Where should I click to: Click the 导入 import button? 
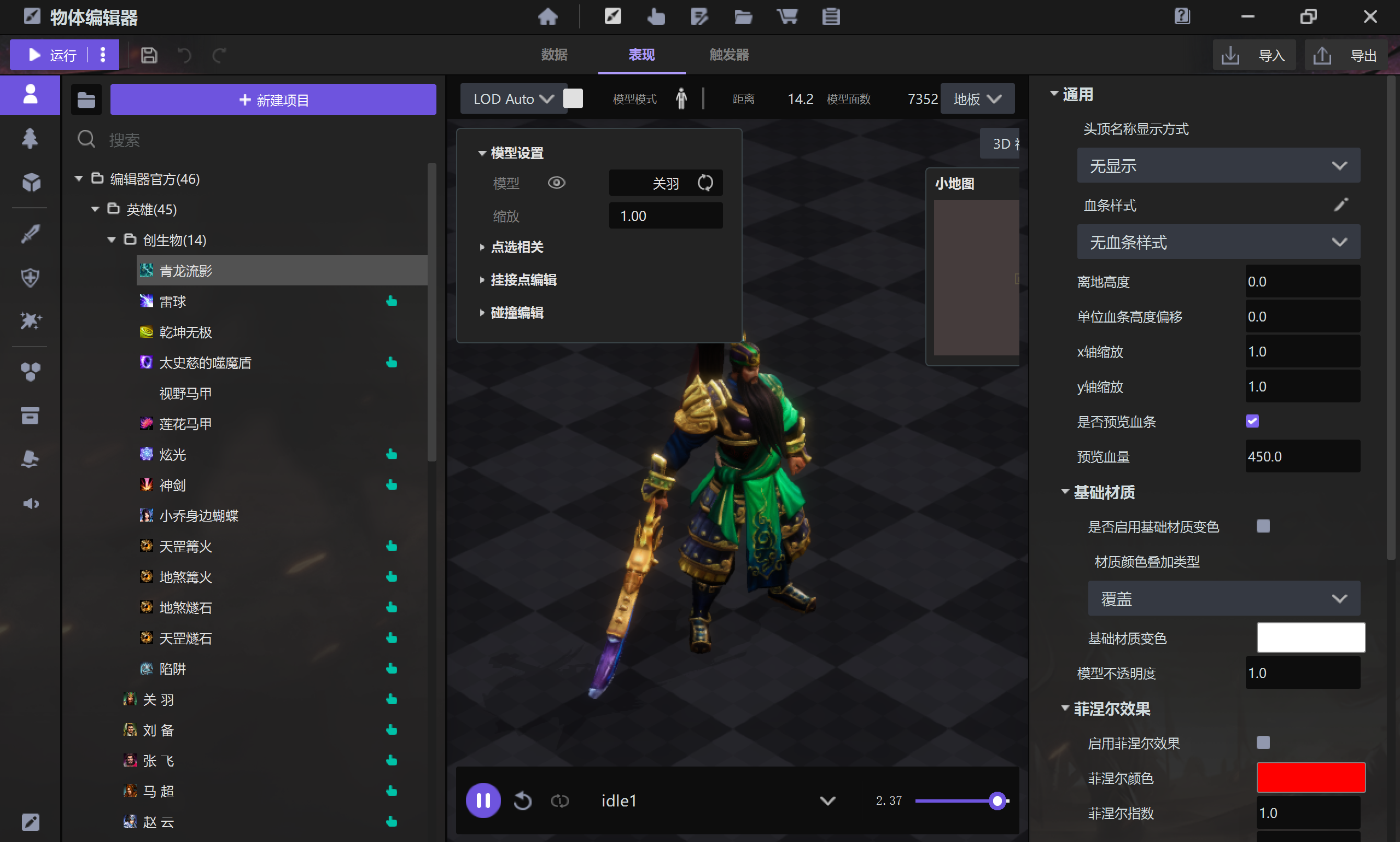1254,55
